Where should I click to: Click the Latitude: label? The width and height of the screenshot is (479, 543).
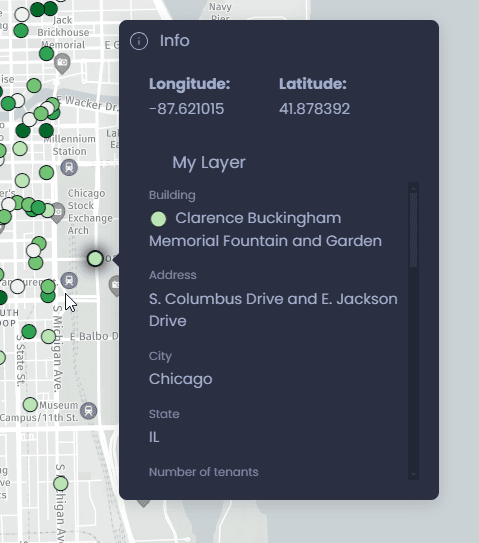(313, 84)
